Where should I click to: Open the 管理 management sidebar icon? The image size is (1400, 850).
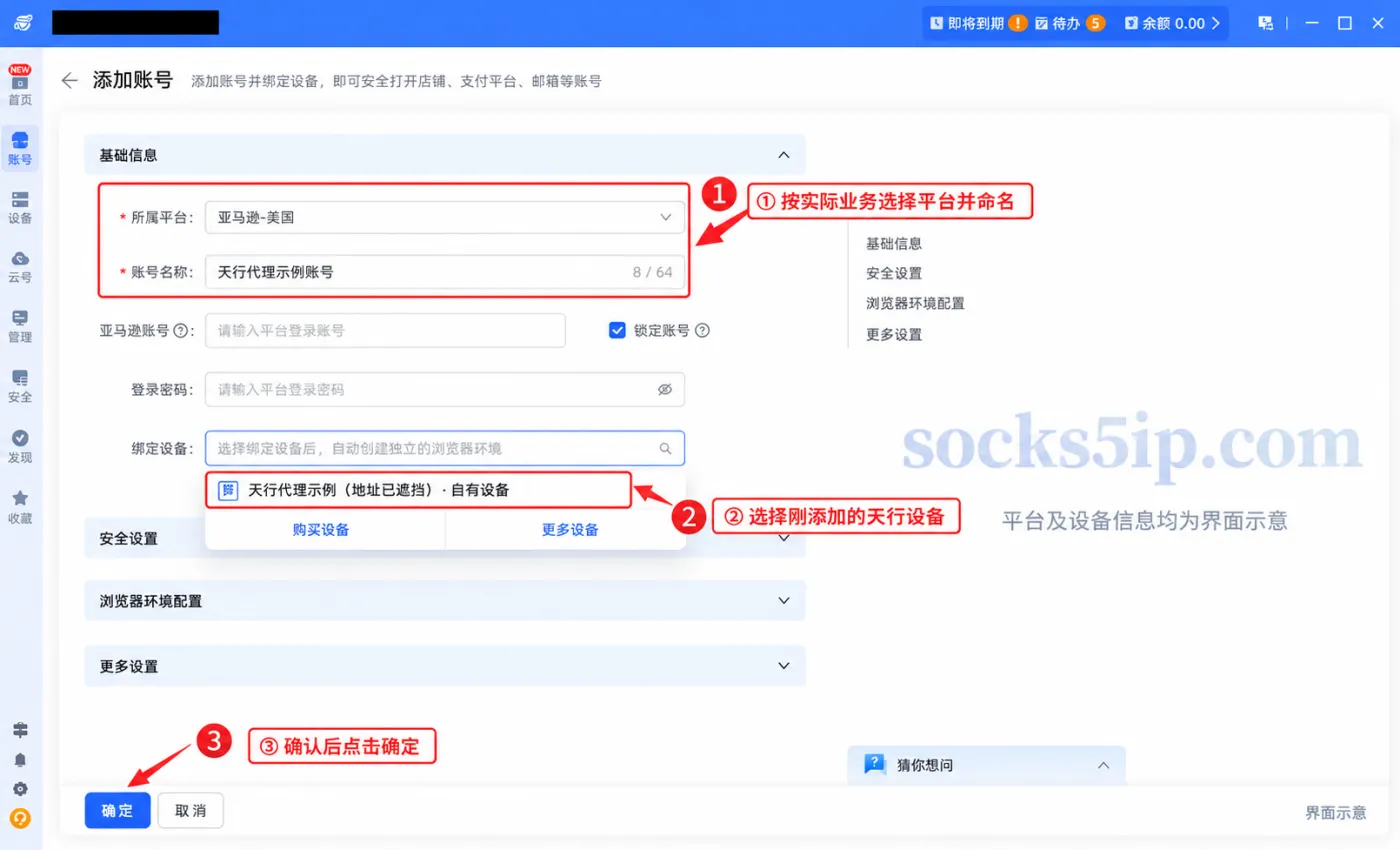[x=20, y=327]
